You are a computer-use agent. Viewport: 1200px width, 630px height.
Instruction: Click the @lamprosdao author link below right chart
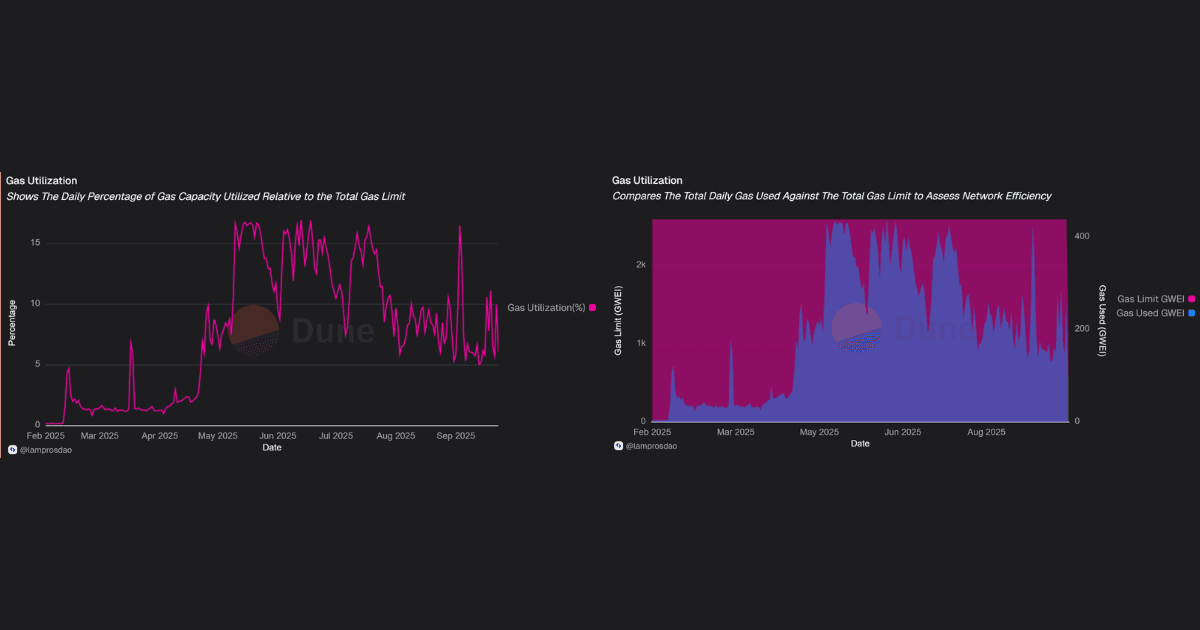coord(651,446)
